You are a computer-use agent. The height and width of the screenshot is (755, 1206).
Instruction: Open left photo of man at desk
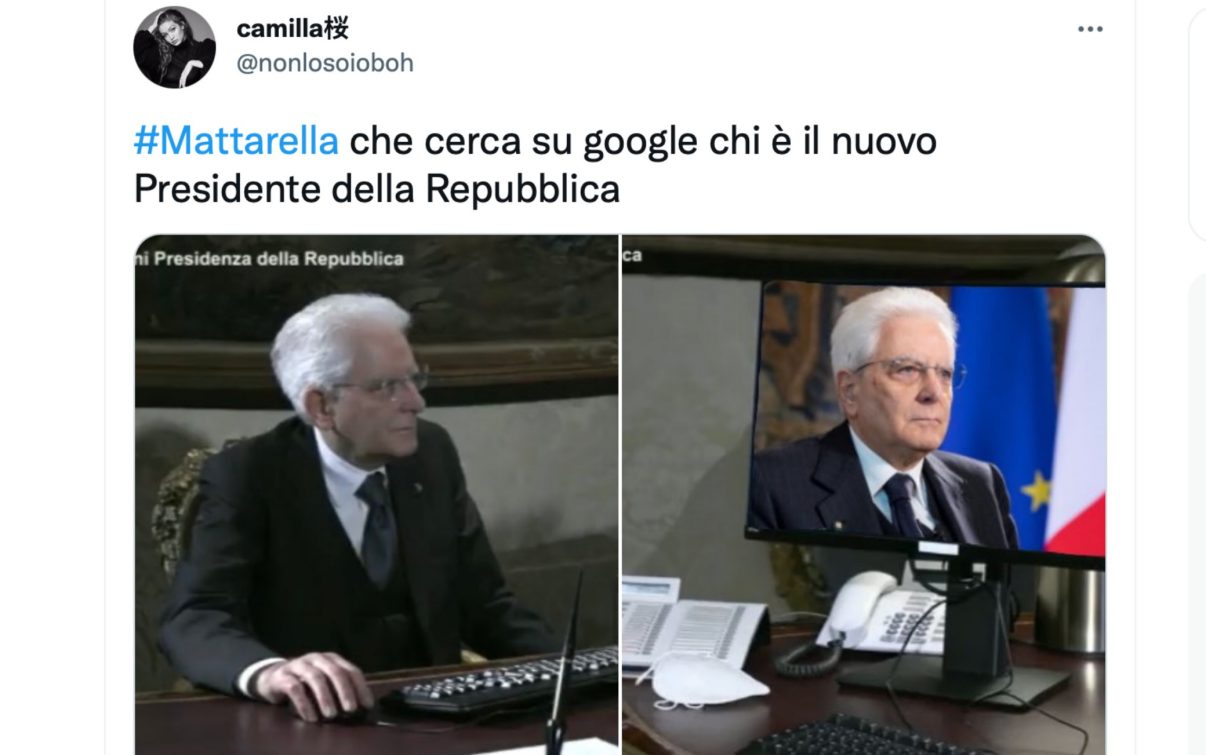(x=376, y=495)
